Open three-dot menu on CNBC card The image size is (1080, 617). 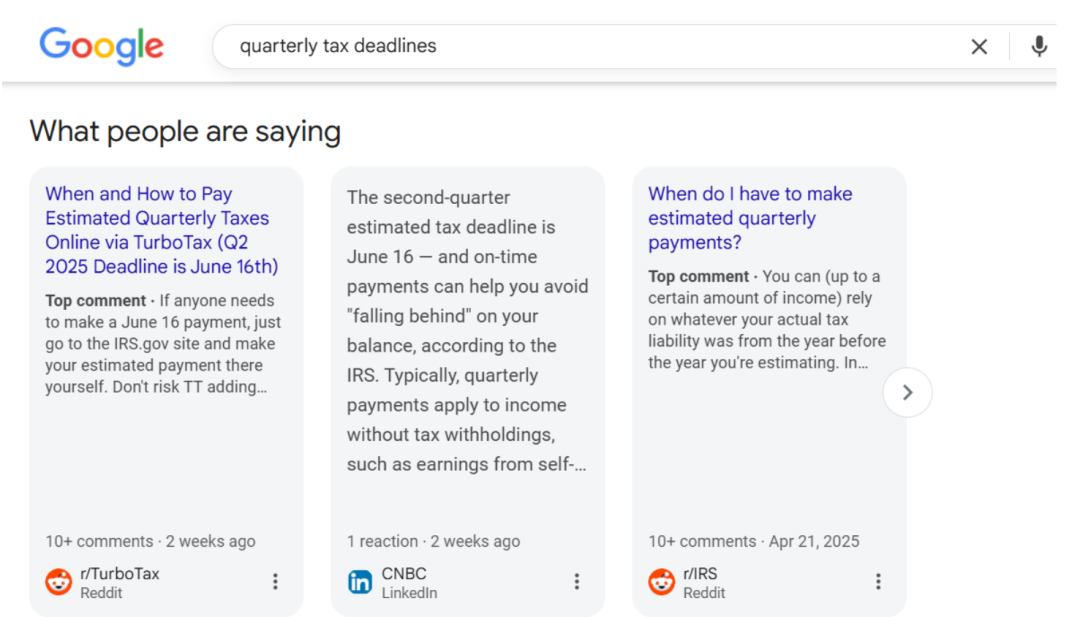577,582
